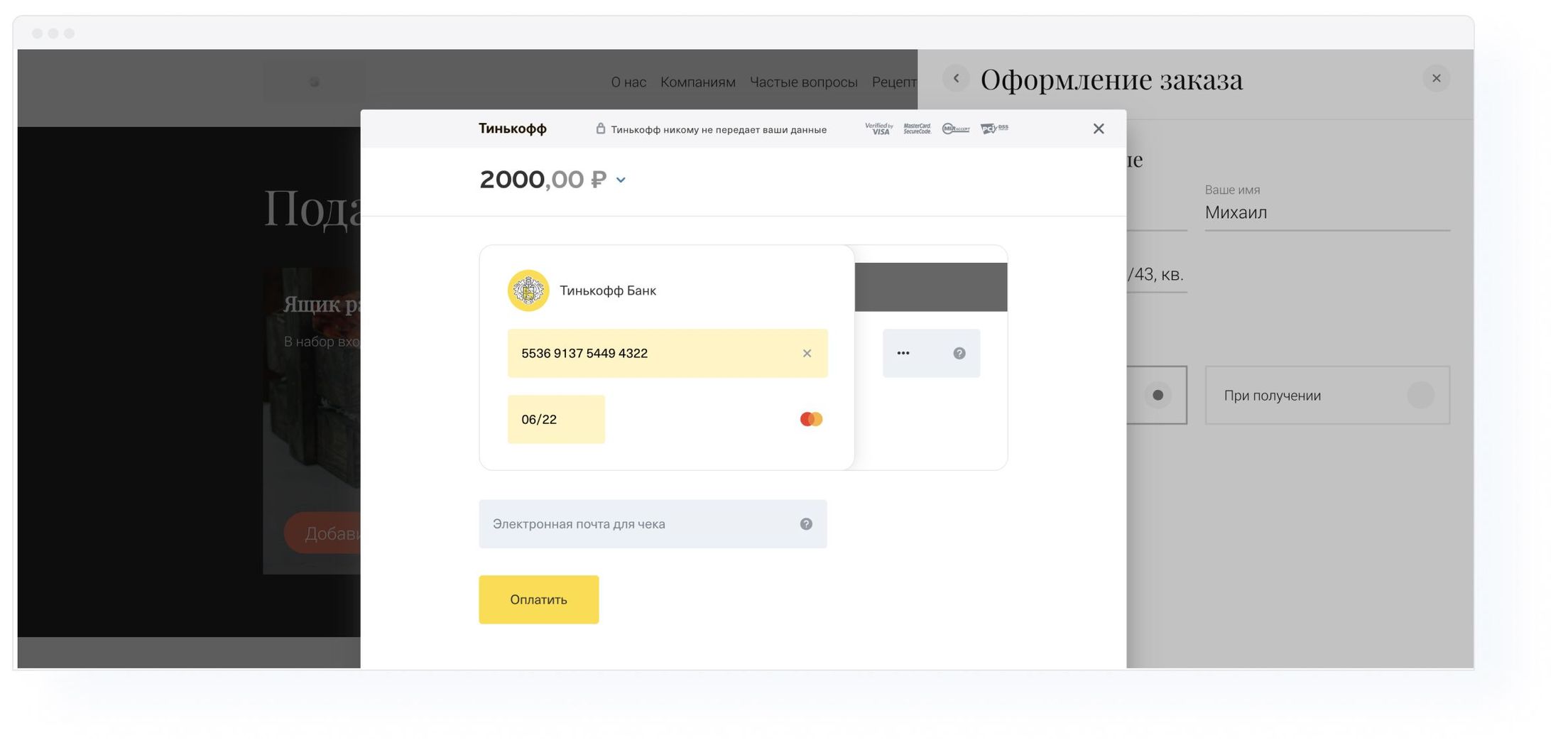Click the expiry date field 06/22
1568x750 pixels.
(x=556, y=419)
